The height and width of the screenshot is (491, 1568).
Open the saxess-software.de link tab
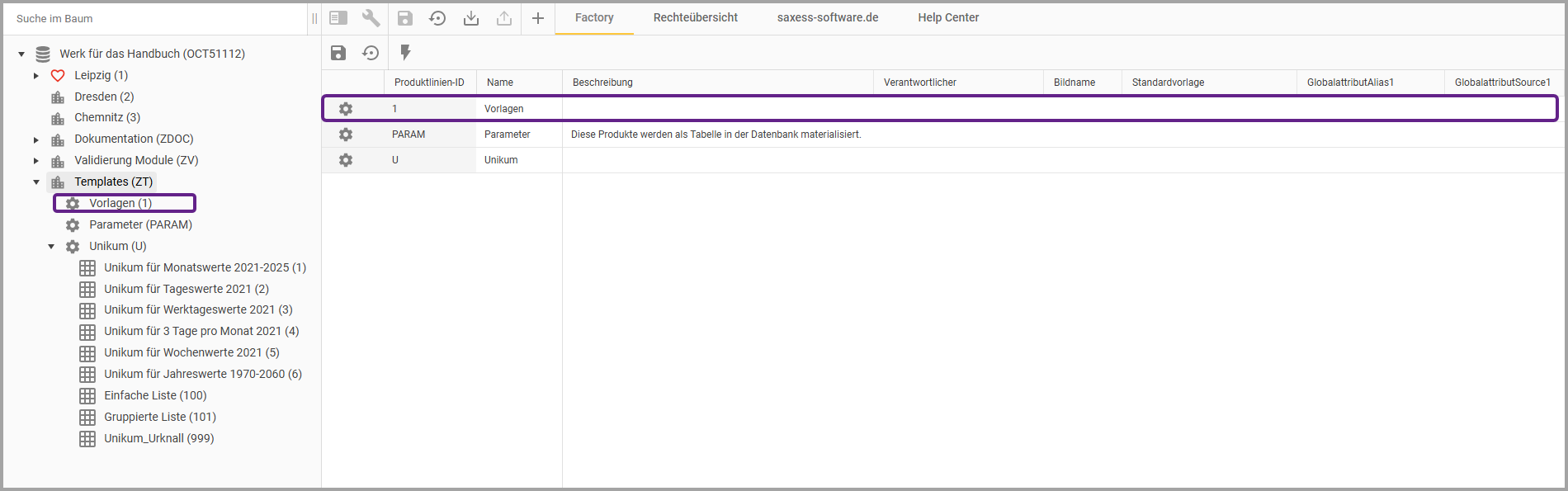tap(827, 18)
